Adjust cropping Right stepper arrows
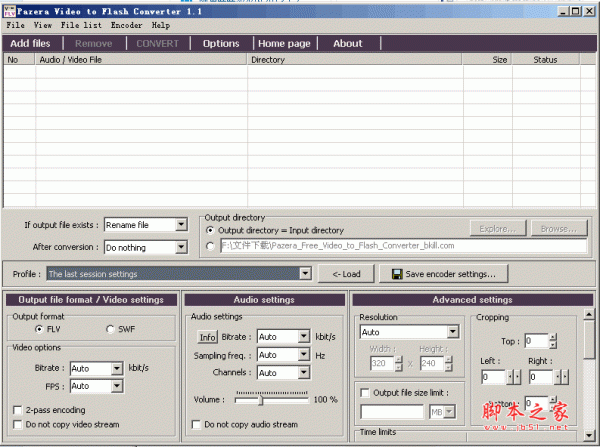Image resolution: width=600 pixels, height=447 pixels. (562, 377)
